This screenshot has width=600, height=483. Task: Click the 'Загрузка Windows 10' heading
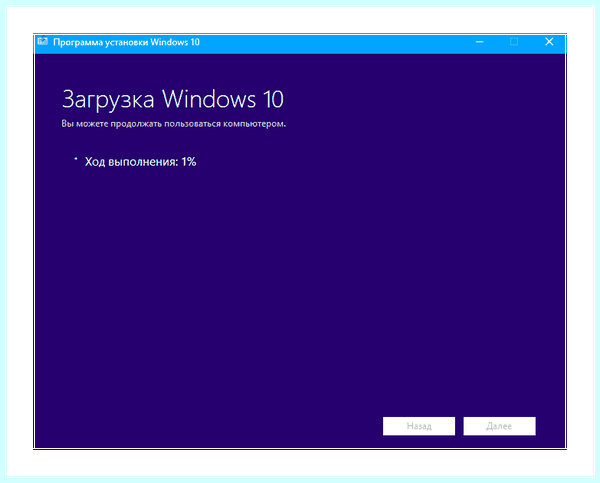(173, 99)
